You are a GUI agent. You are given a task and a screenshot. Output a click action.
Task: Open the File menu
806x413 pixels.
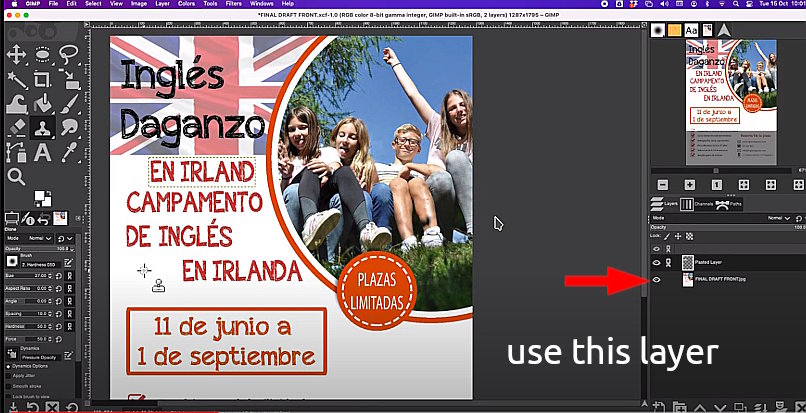tap(53, 4)
